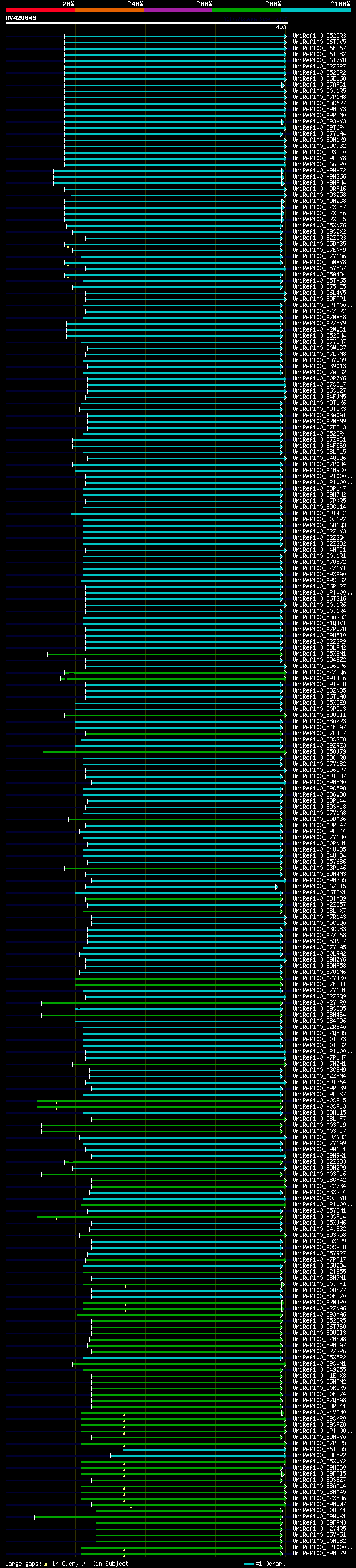
Task: Open UniRef100_A7PW78 hit
Action: point(319,630)
